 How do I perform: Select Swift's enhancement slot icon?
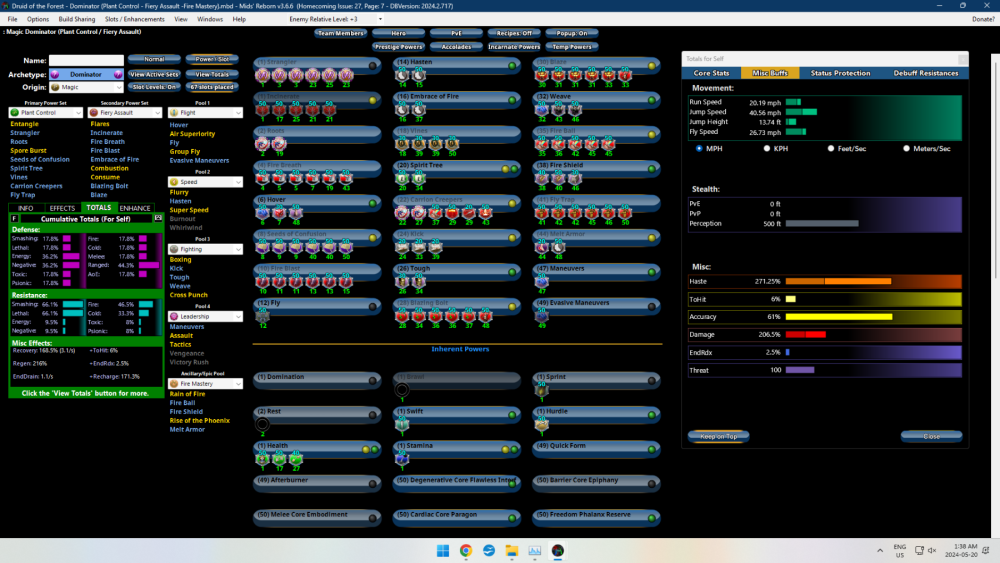tap(402, 424)
